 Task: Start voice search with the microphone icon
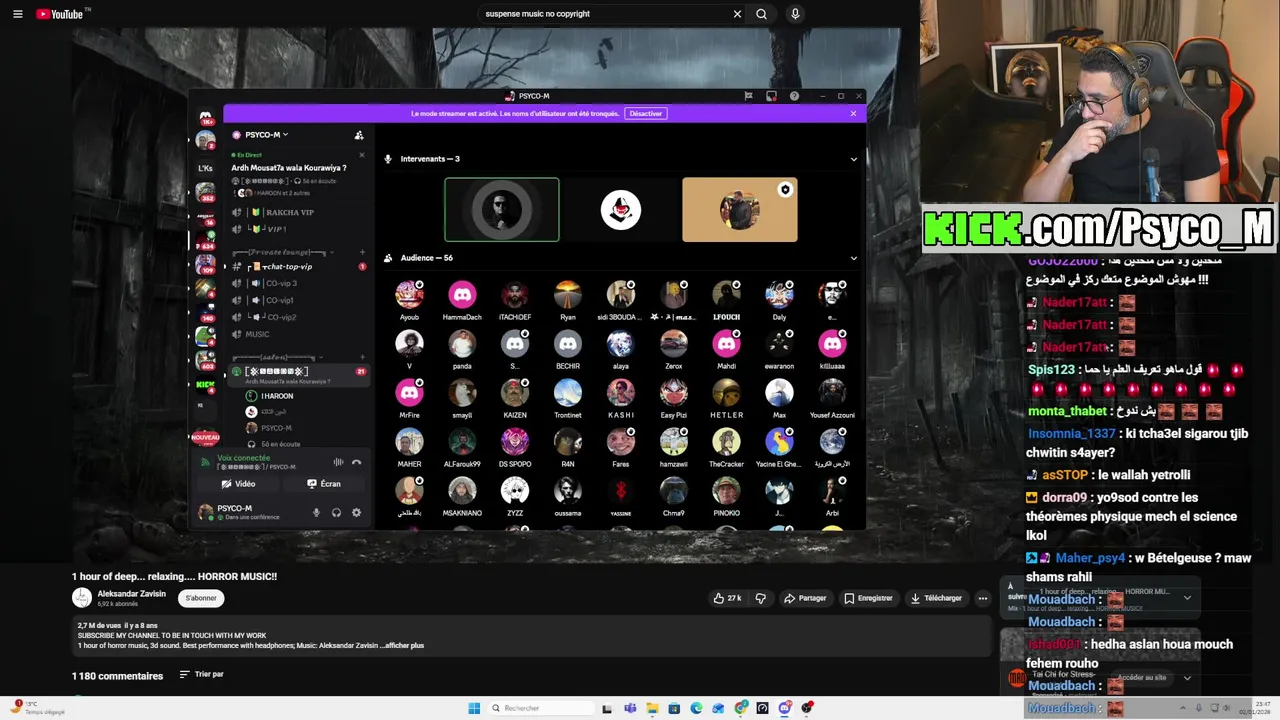pos(795,14)
